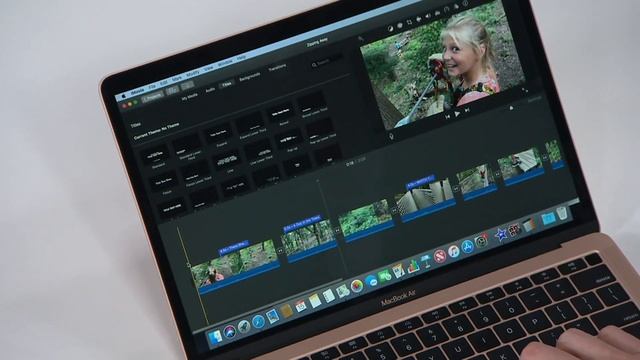
Task: Adjust the timeline zoom slider
Action: pos(512,108)
